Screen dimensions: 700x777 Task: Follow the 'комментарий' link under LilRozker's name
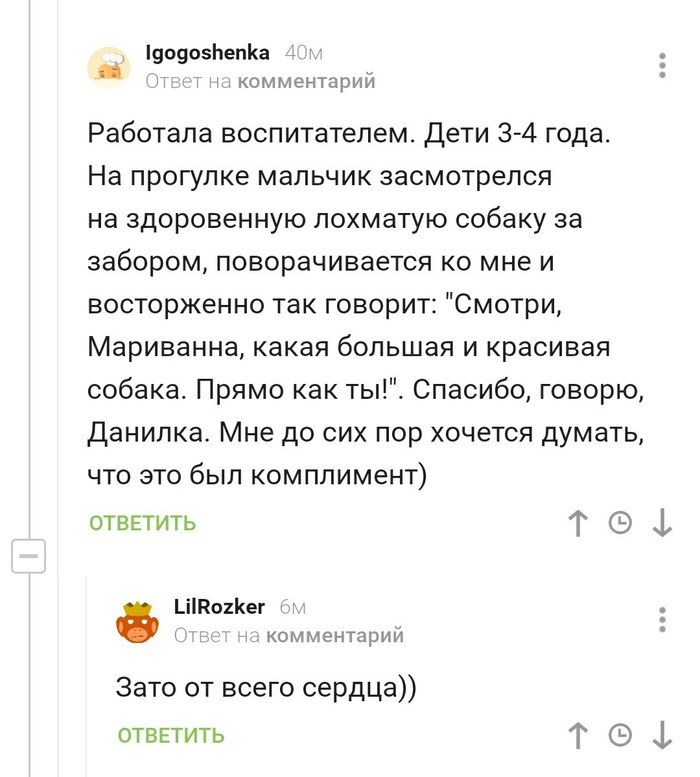click(x=335, y=635)
